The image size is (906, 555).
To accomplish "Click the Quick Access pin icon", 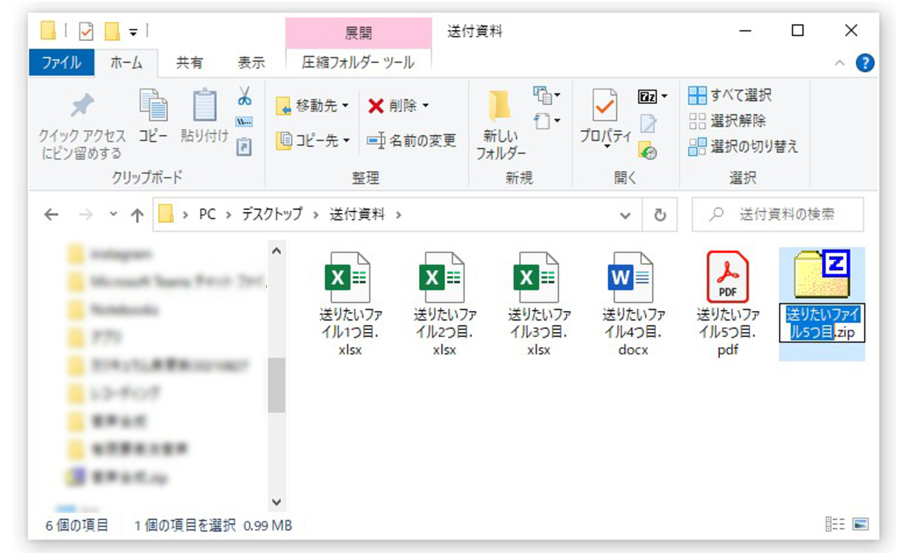I will point(82,105).
